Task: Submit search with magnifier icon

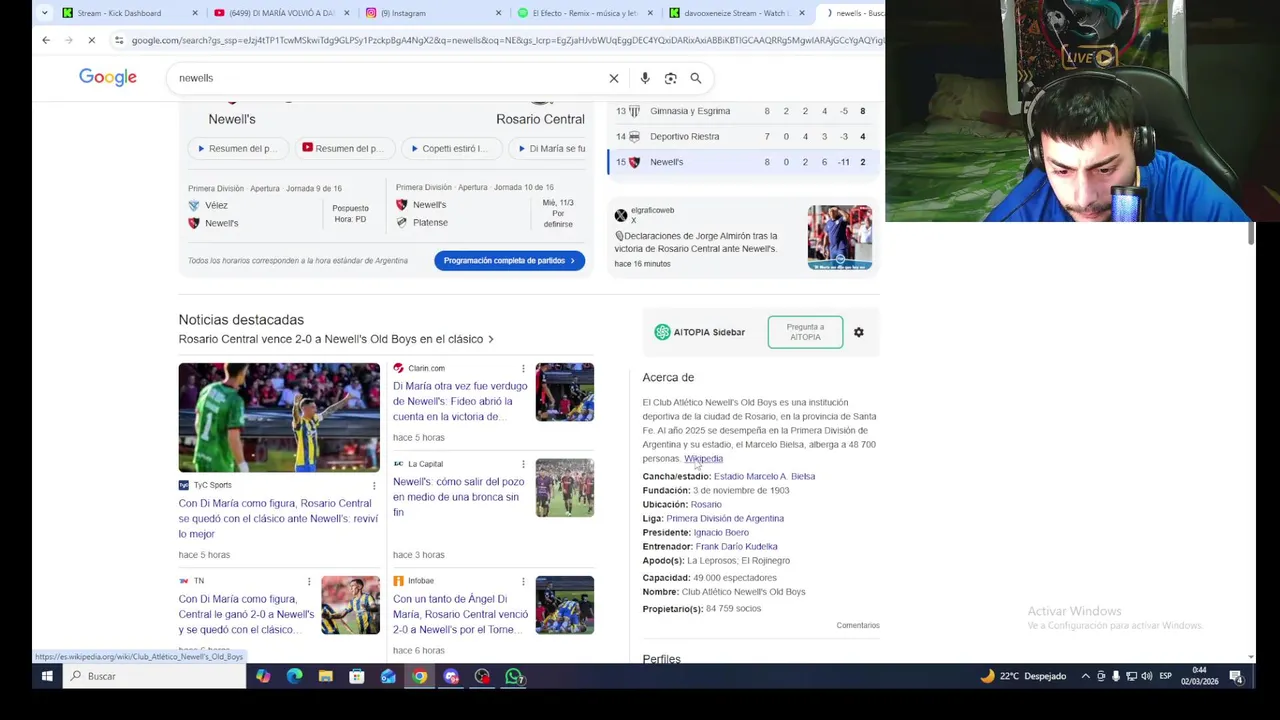Action: click(696, 78)
